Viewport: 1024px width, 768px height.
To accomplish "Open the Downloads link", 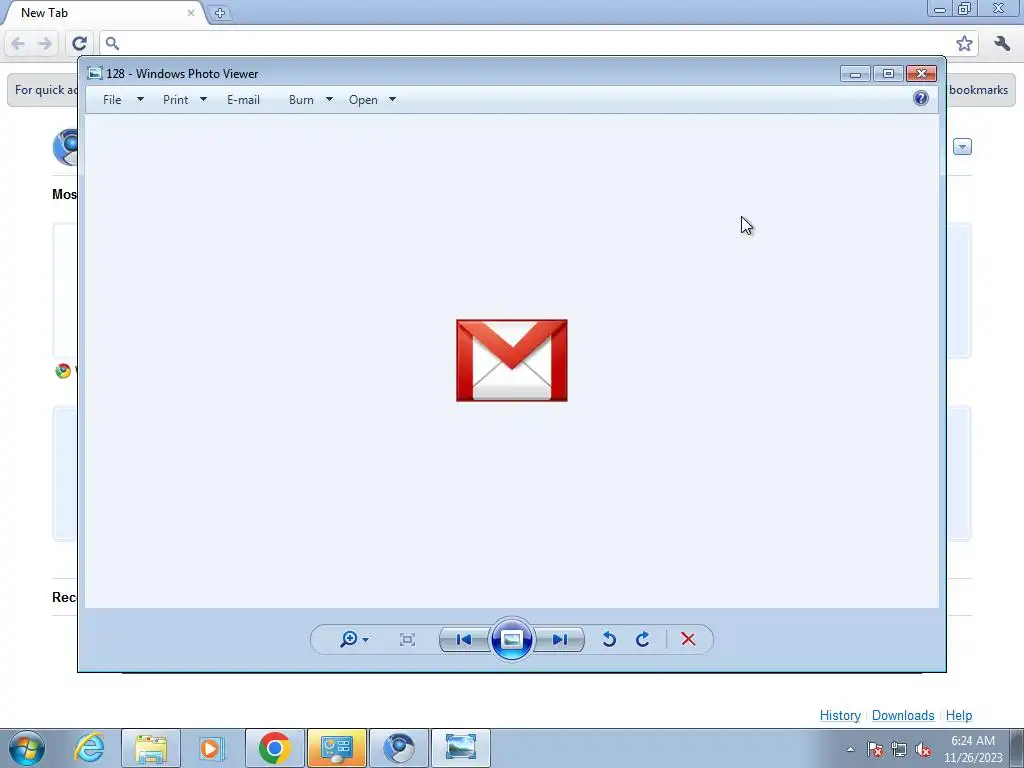I will (903, 715).
